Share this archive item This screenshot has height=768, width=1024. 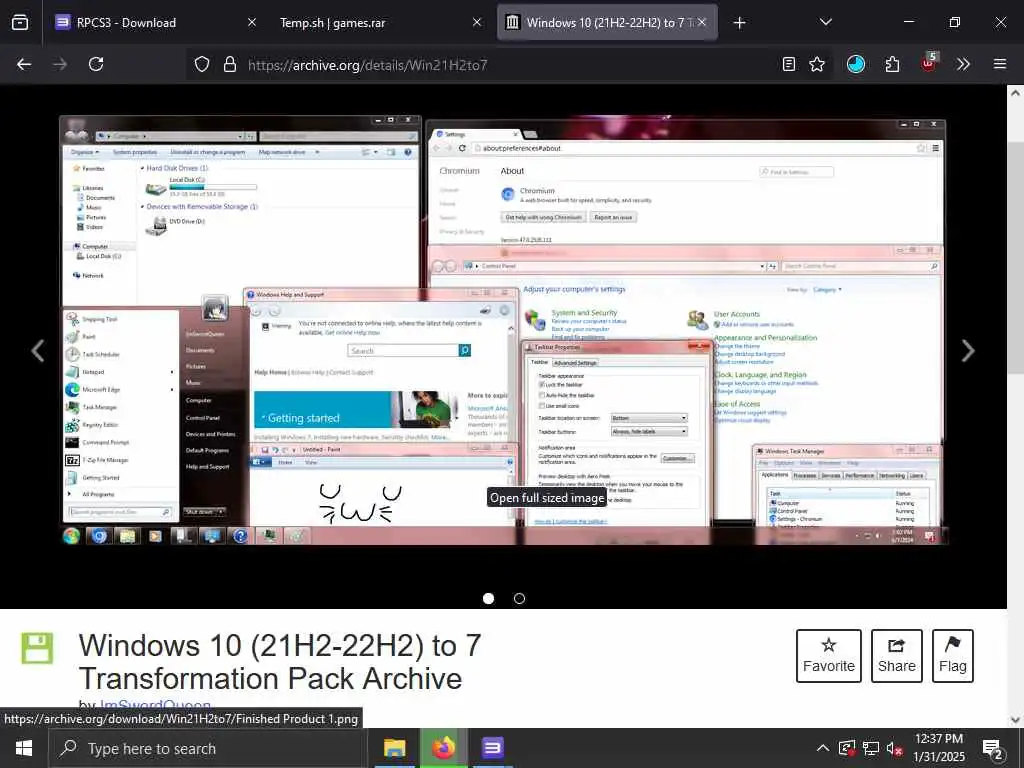tap(897, 656)
